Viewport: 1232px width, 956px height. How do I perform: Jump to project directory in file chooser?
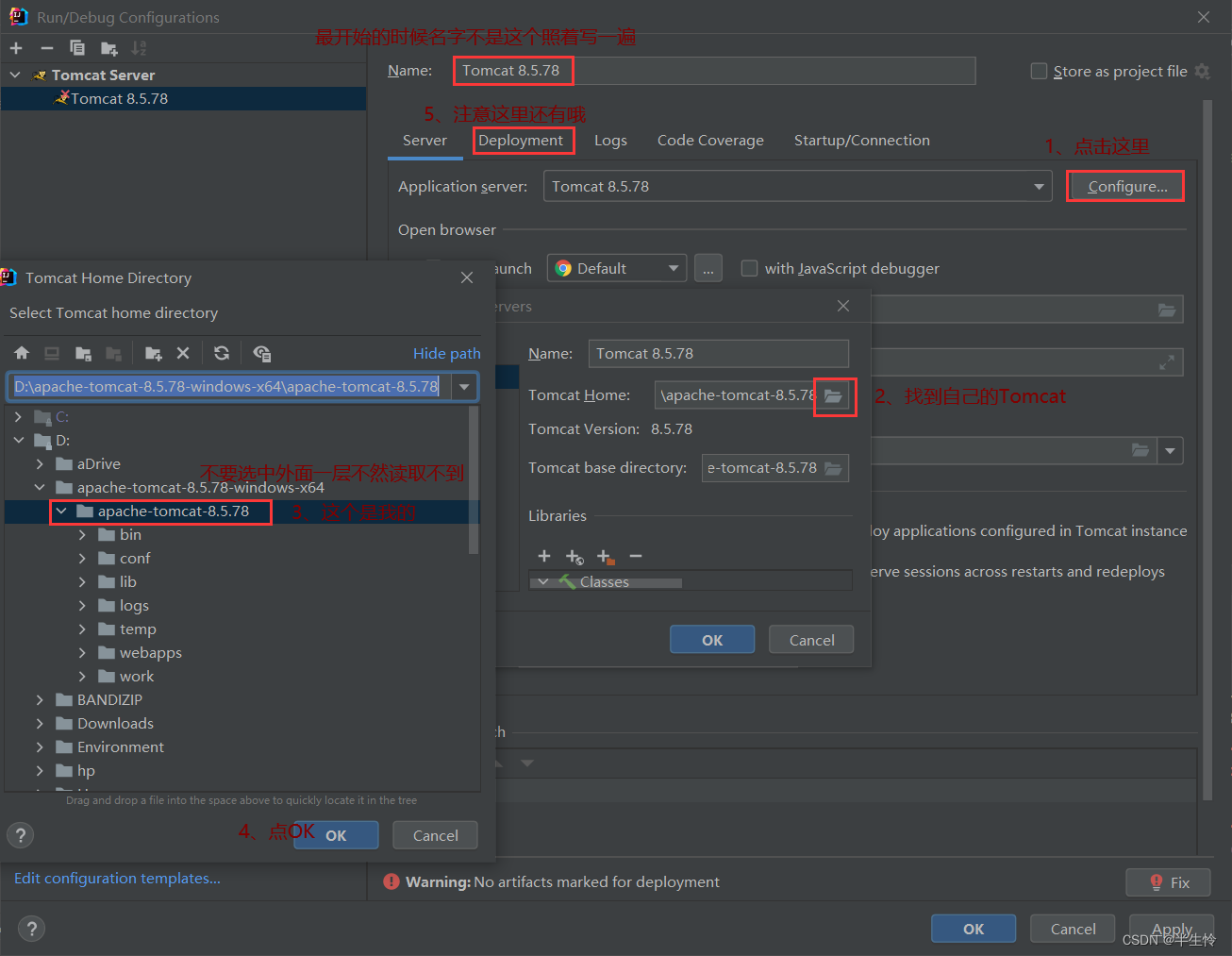pos(83,353)
